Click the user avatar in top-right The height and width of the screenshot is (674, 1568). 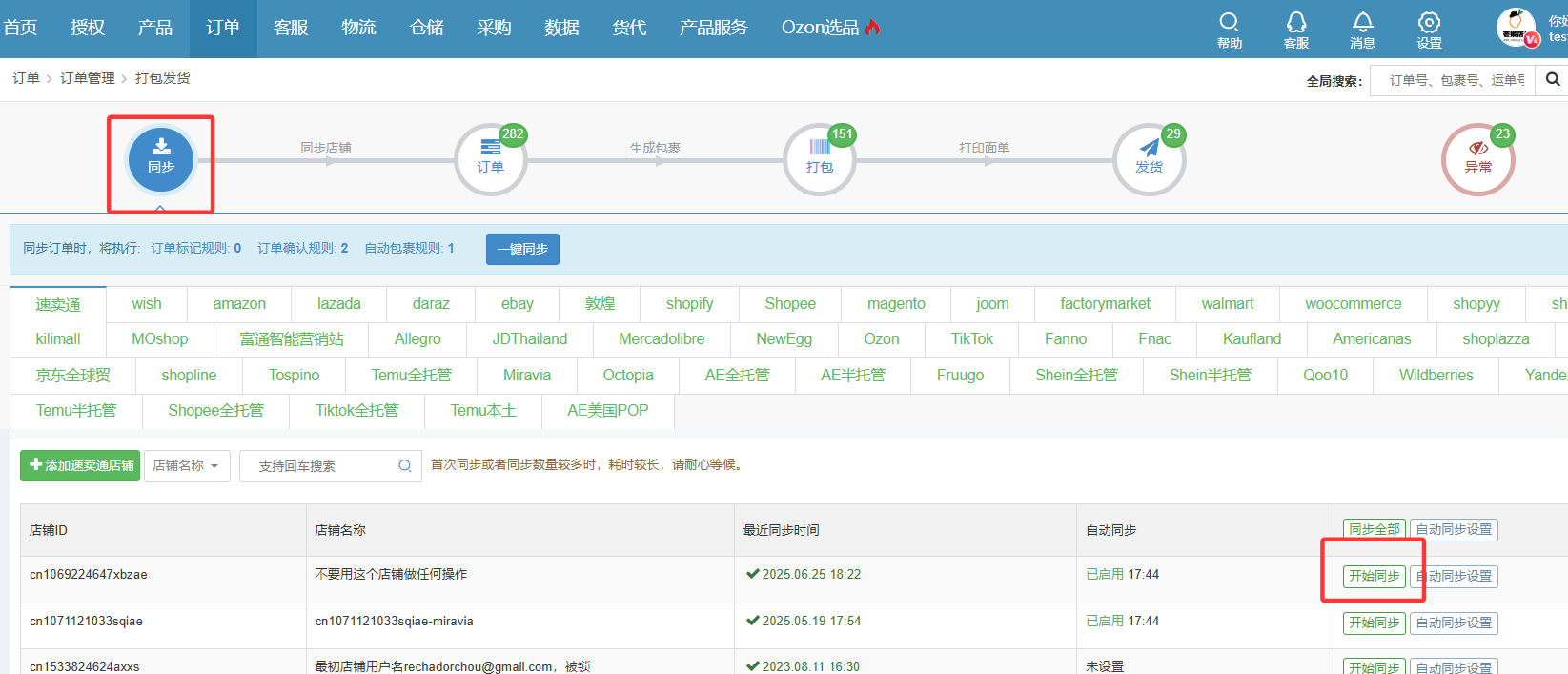pyautogui.click(x=1517, y=28)
